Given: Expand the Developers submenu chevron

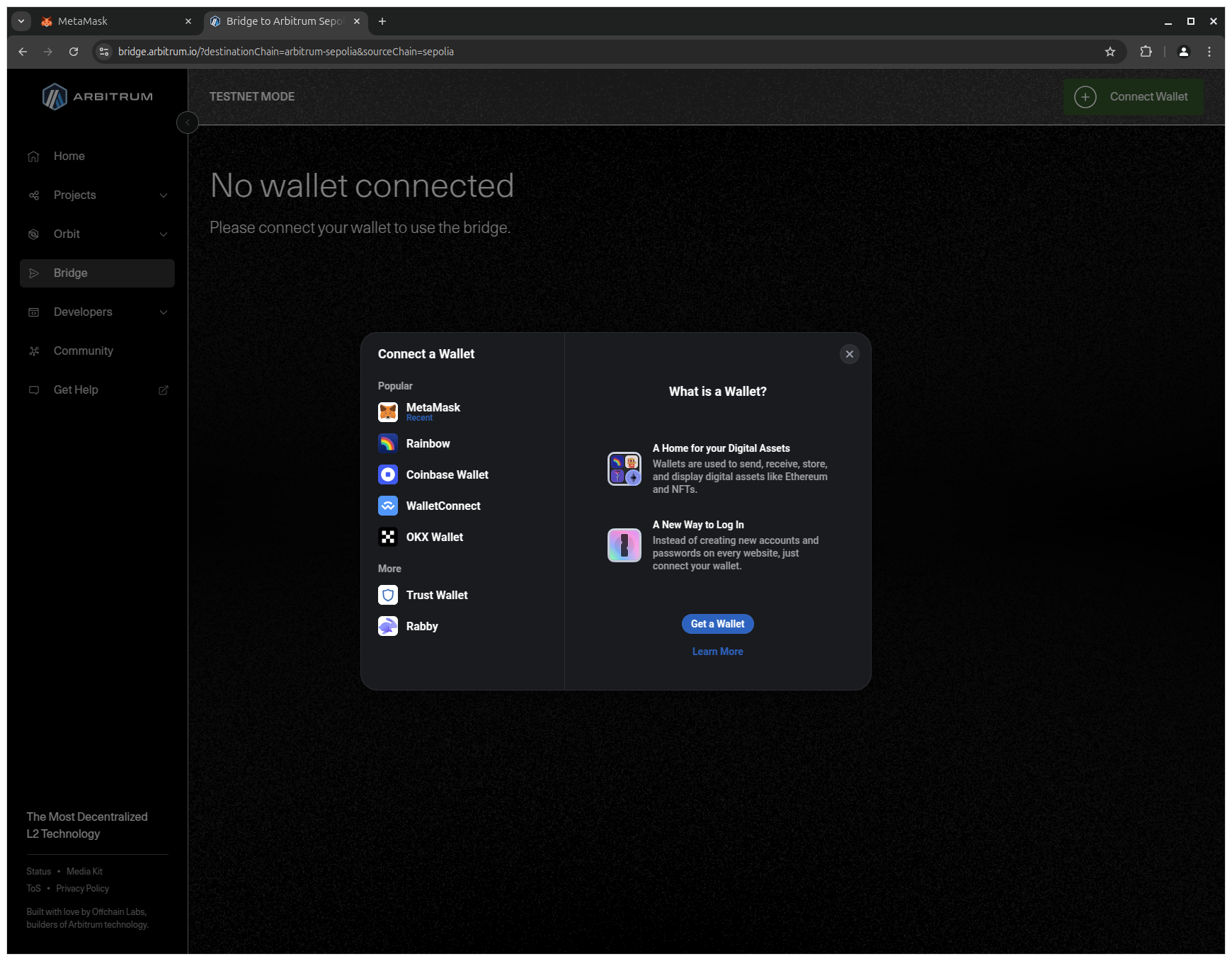Looking at the screenshot, I should (164, 312).
